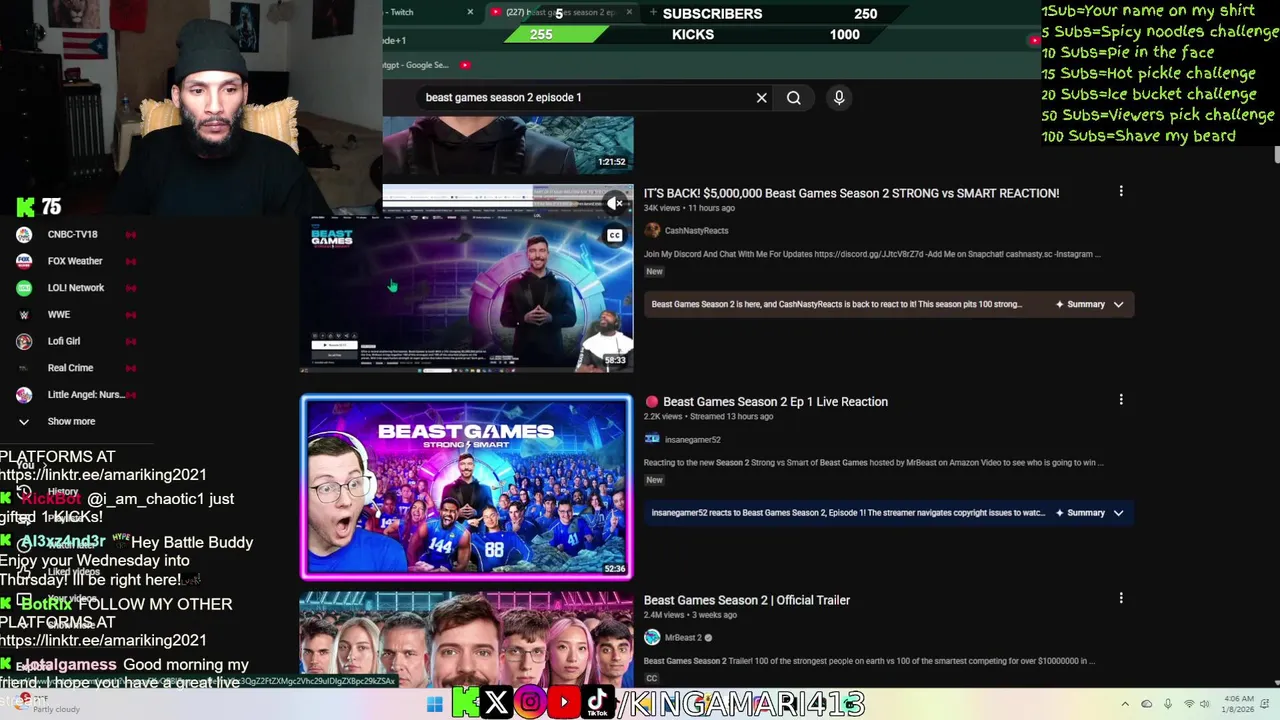
Task: Open more options for IT'S BACK! video
Action: click(x=1121, y=191)
